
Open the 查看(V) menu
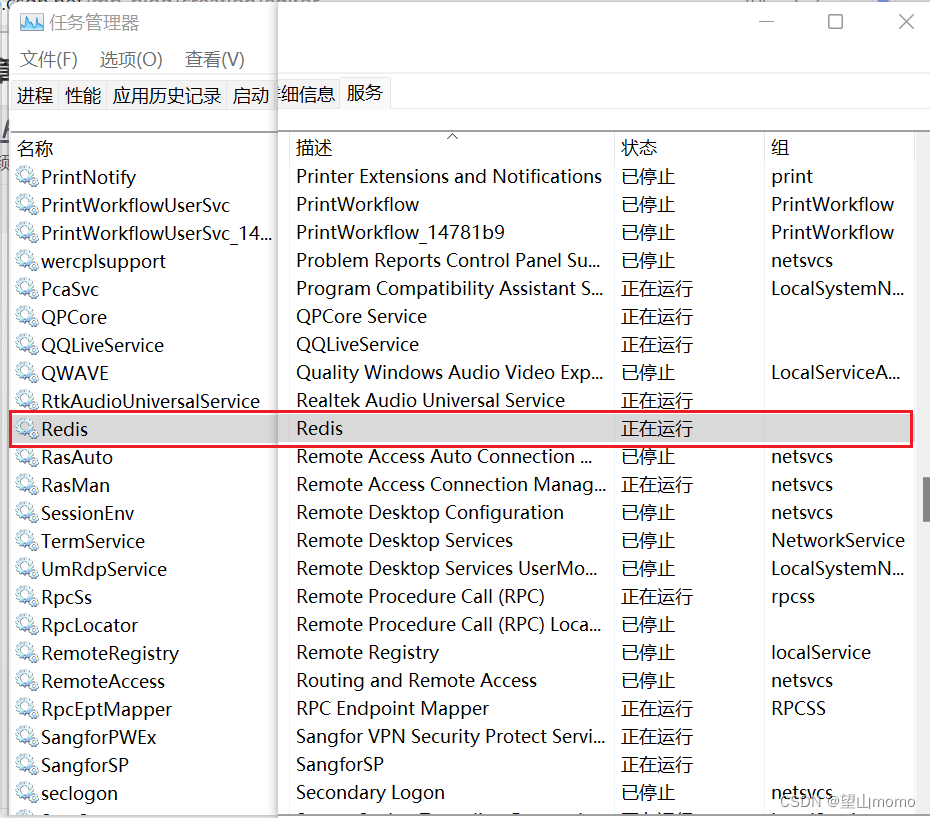tap(214, 59)
